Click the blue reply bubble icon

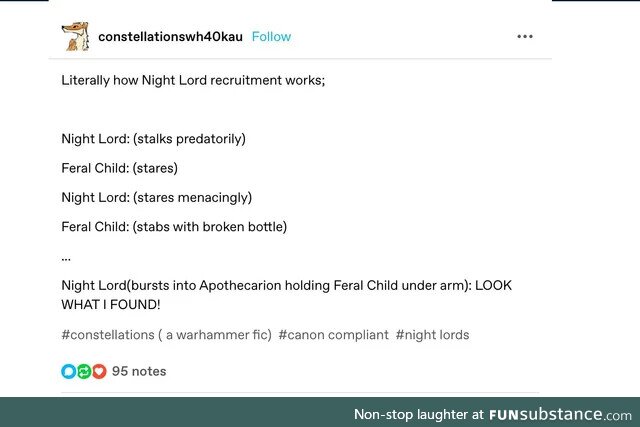pos(69,371)
